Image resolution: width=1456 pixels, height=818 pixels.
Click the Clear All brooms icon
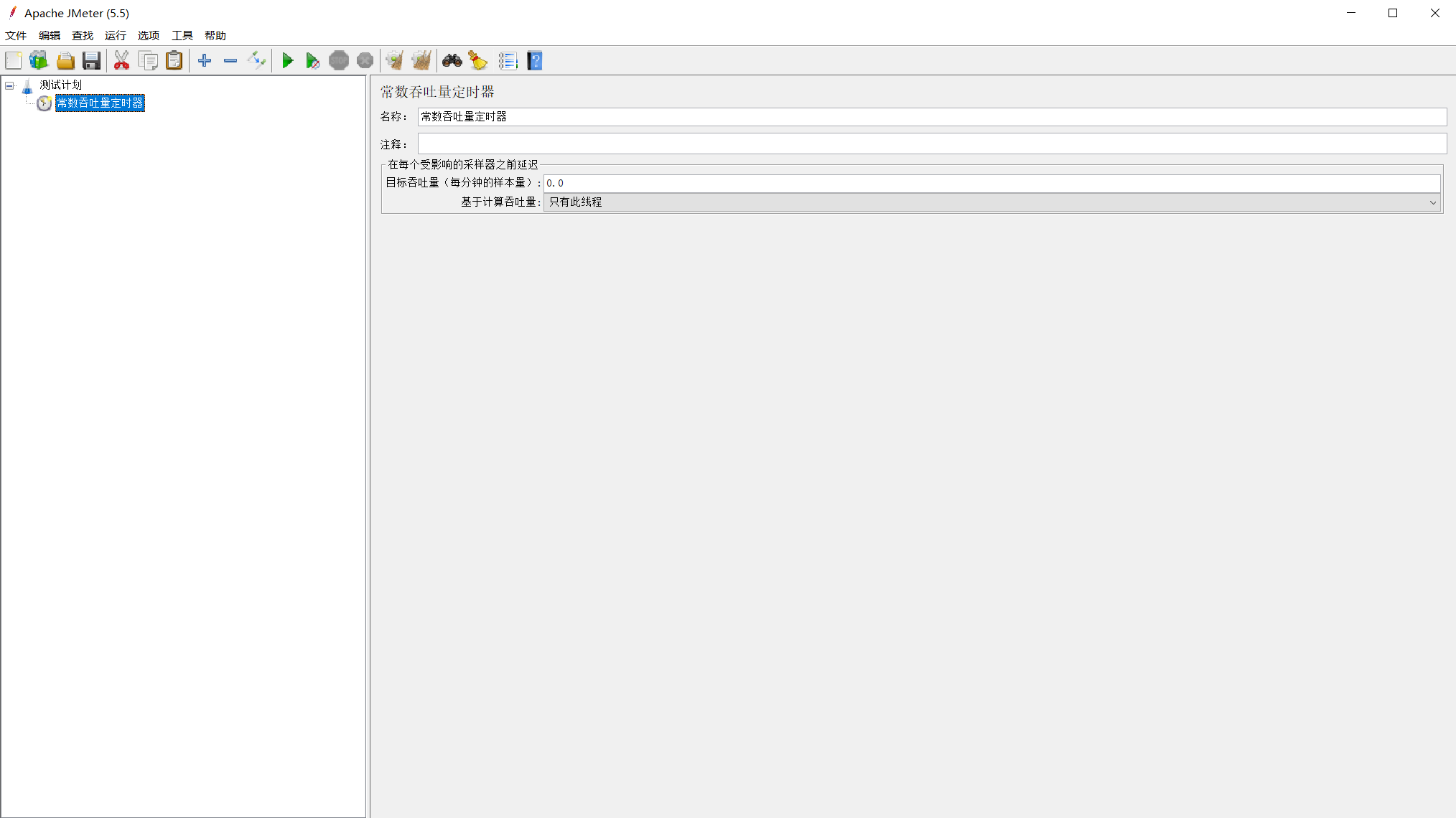(x=421, y=61)
